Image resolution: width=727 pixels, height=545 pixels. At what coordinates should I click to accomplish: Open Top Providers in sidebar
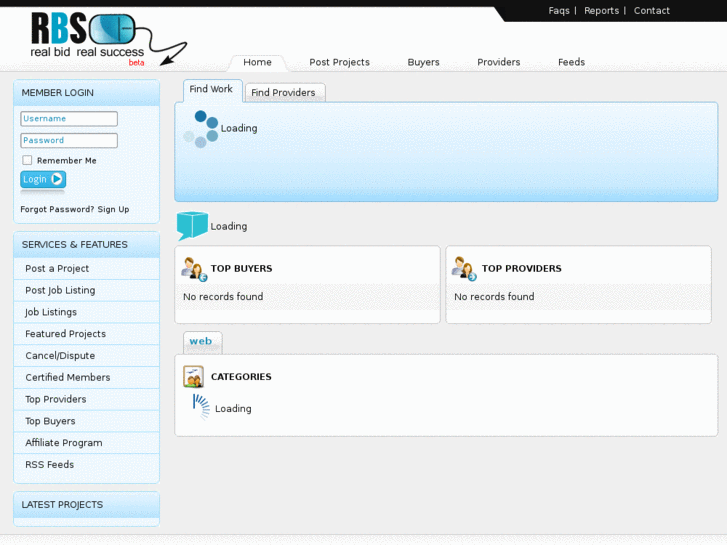86,399
